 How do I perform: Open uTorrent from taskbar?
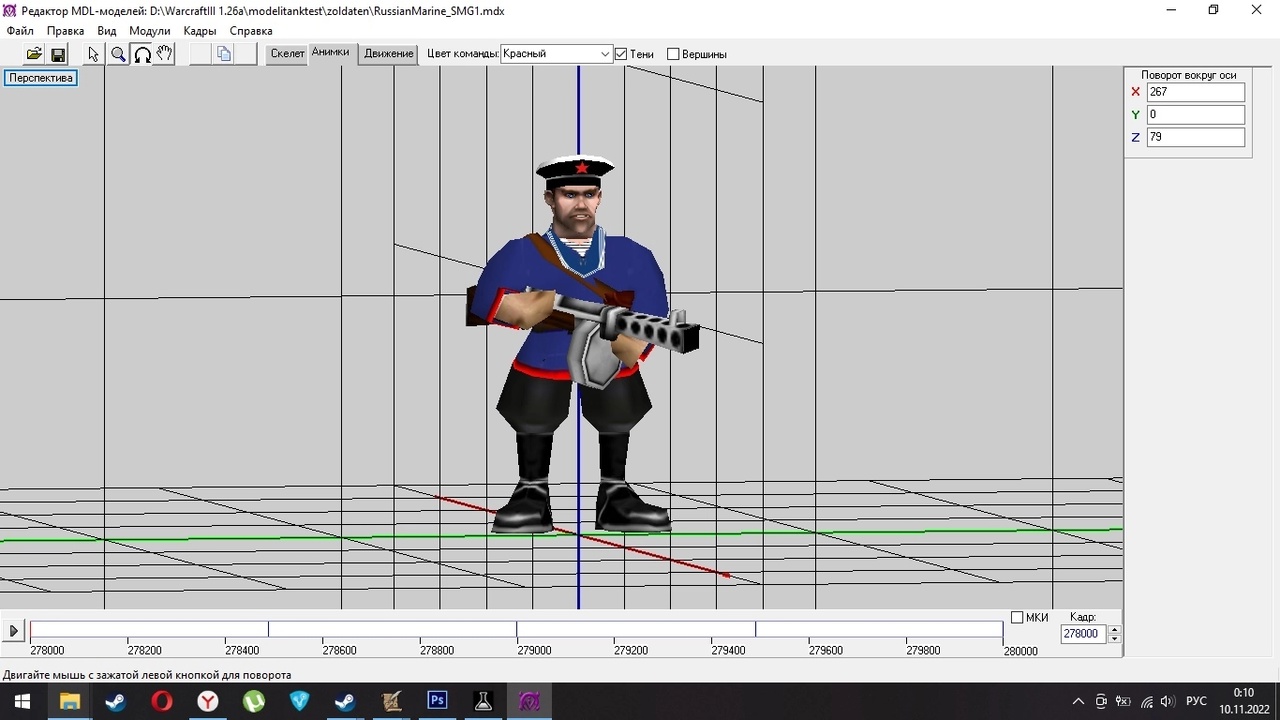click(x=254, y=701)
